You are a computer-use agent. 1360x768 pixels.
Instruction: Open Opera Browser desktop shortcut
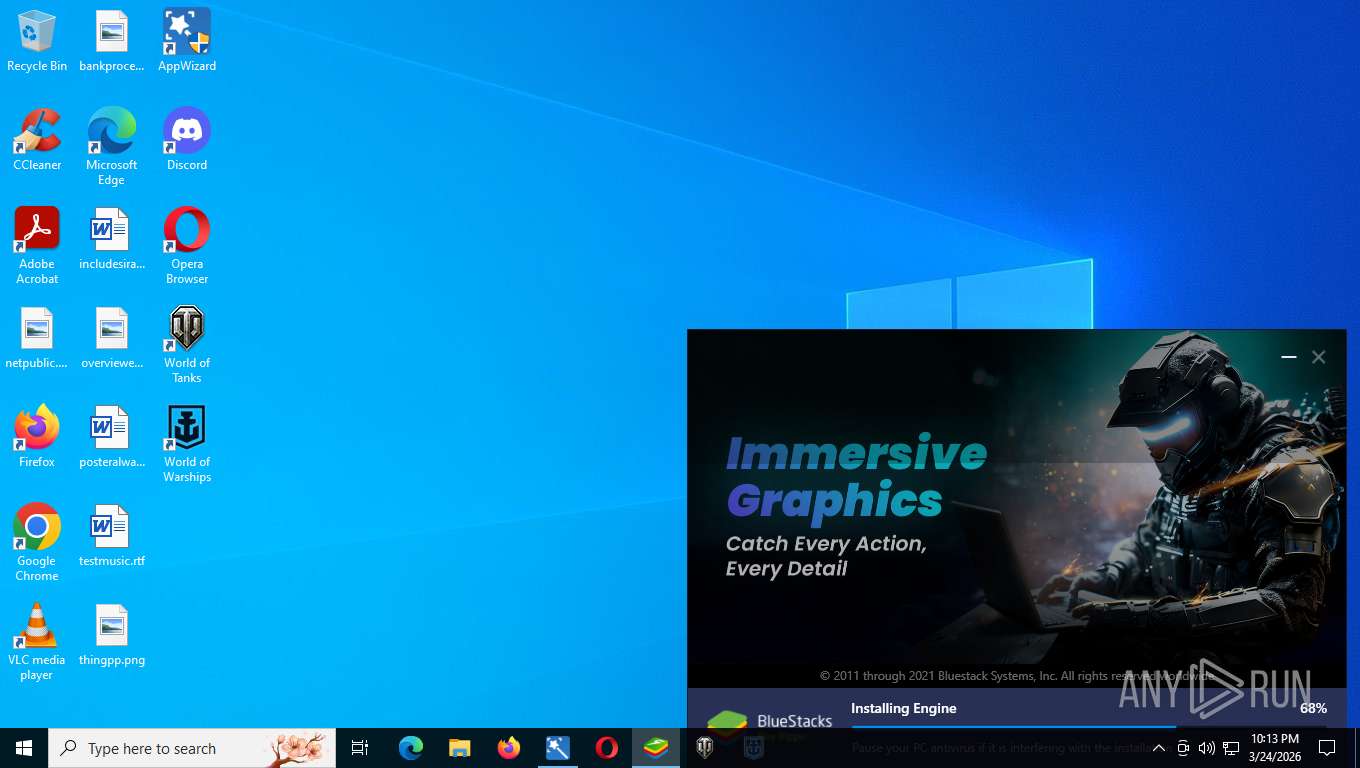(187, 246)
